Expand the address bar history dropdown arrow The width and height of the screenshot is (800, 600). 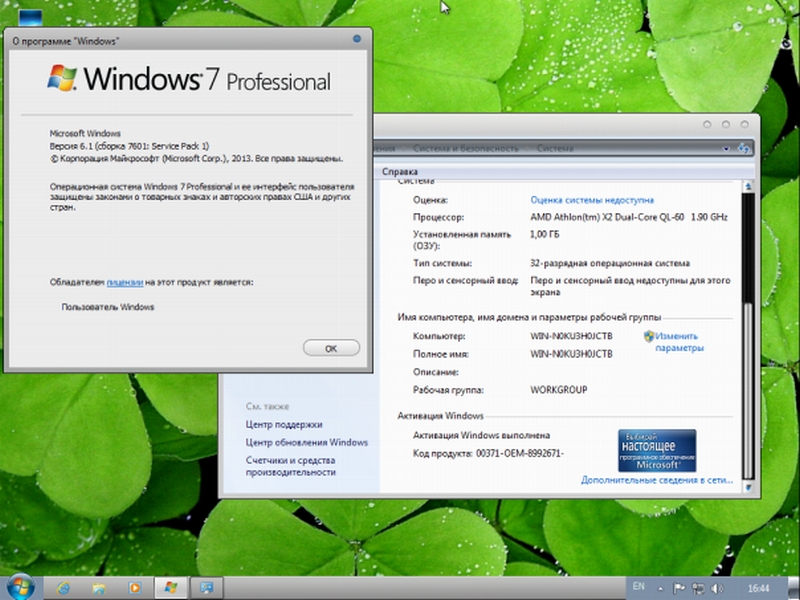725,148
